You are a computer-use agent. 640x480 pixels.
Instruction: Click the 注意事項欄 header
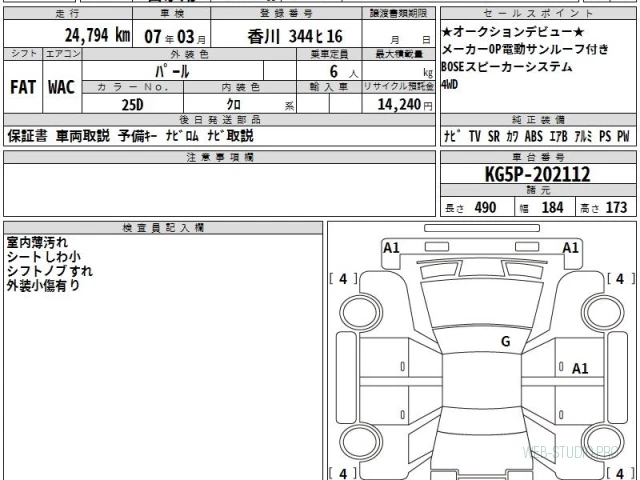pos(220,157)
